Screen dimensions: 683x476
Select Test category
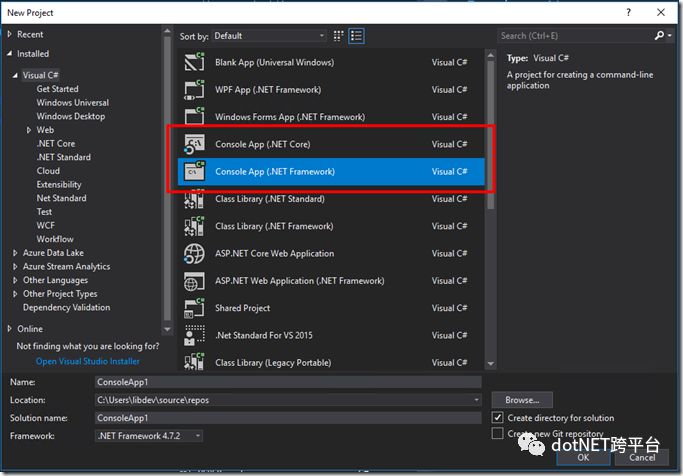click(x=44, y=212)
